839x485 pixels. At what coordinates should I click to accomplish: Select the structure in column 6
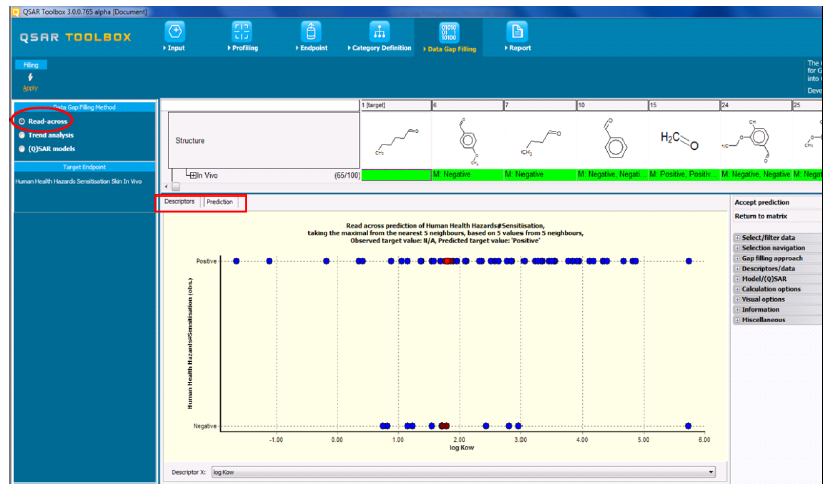(468, 140)
